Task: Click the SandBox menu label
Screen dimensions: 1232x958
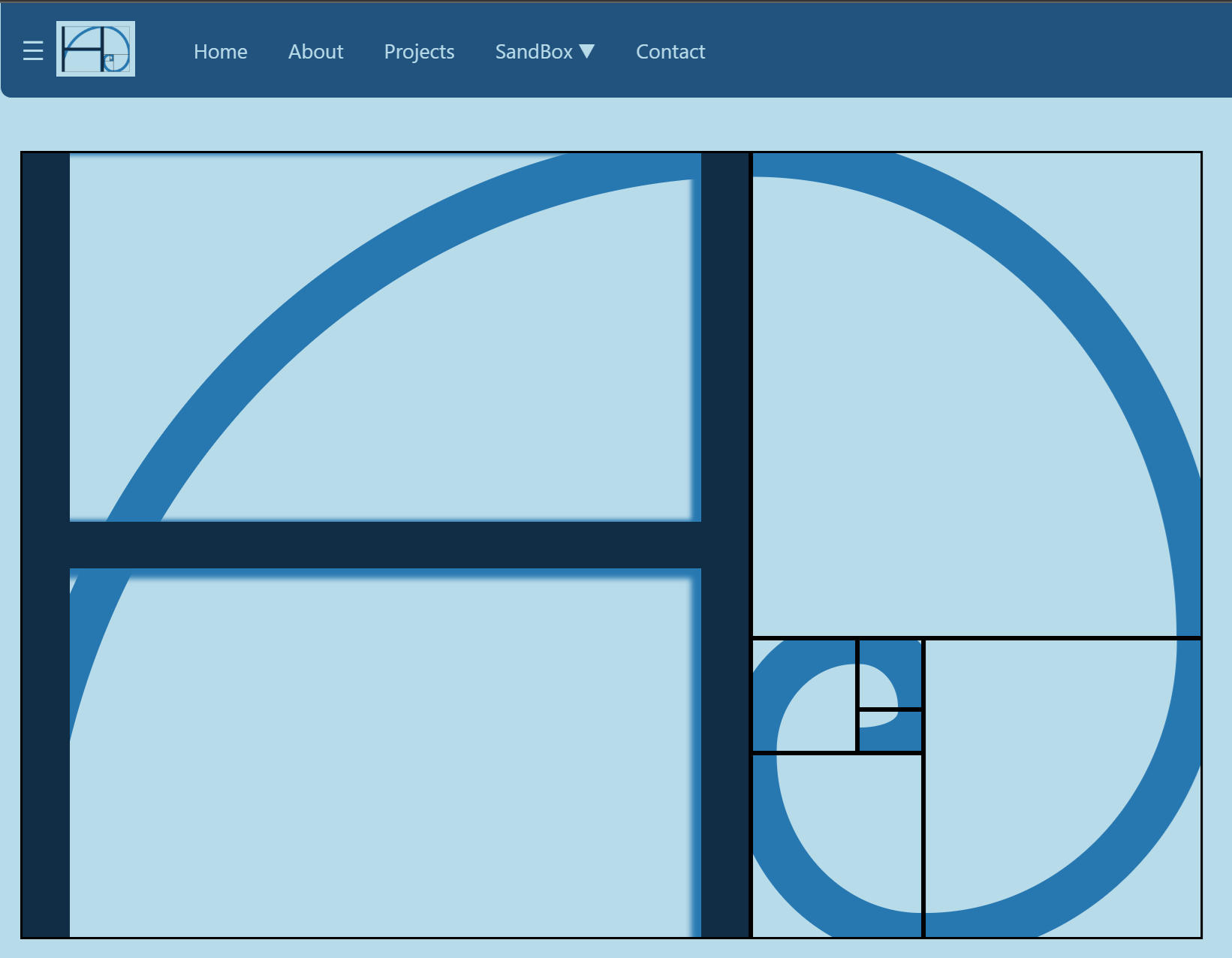Action: pos(533,52)
